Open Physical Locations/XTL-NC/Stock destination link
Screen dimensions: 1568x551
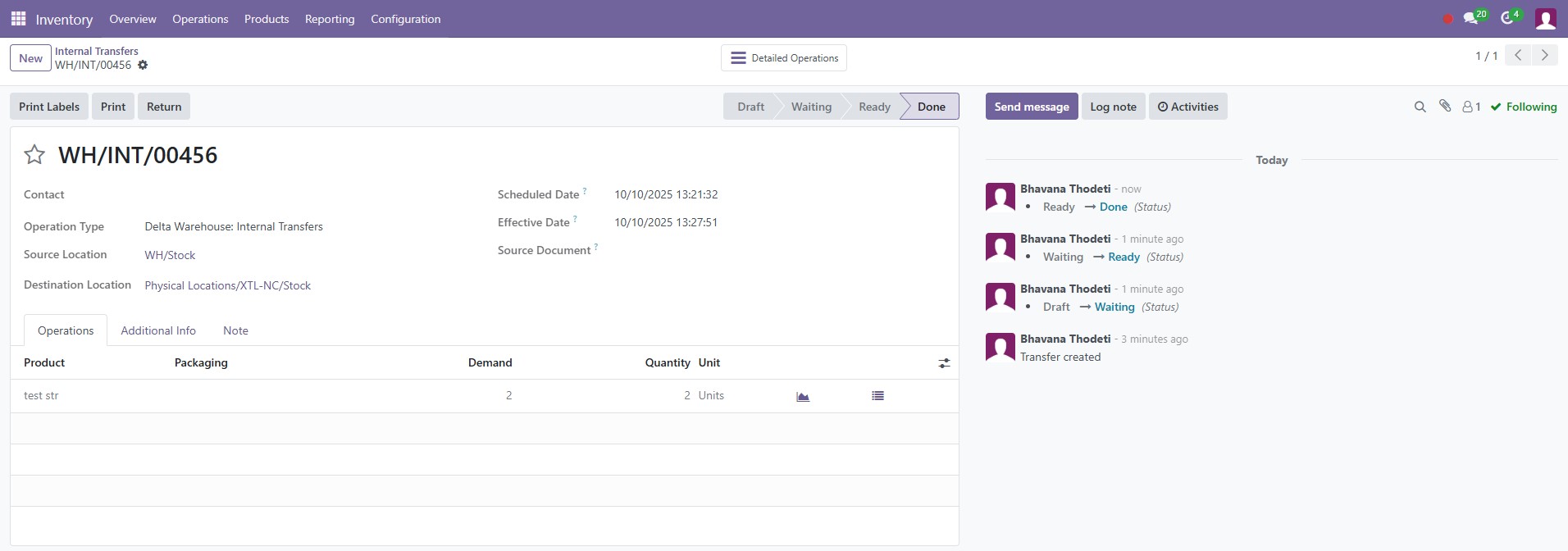click(228, 285)
